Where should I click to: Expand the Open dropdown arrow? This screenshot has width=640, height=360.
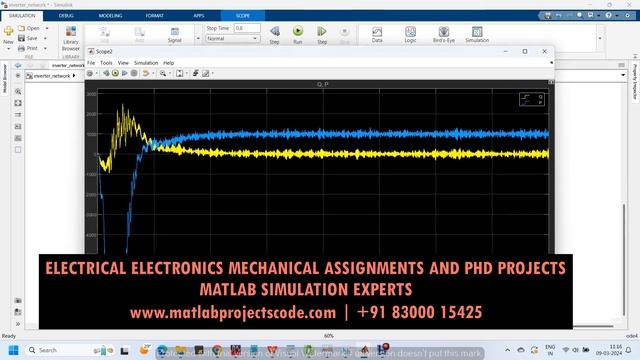pos(47,28)
